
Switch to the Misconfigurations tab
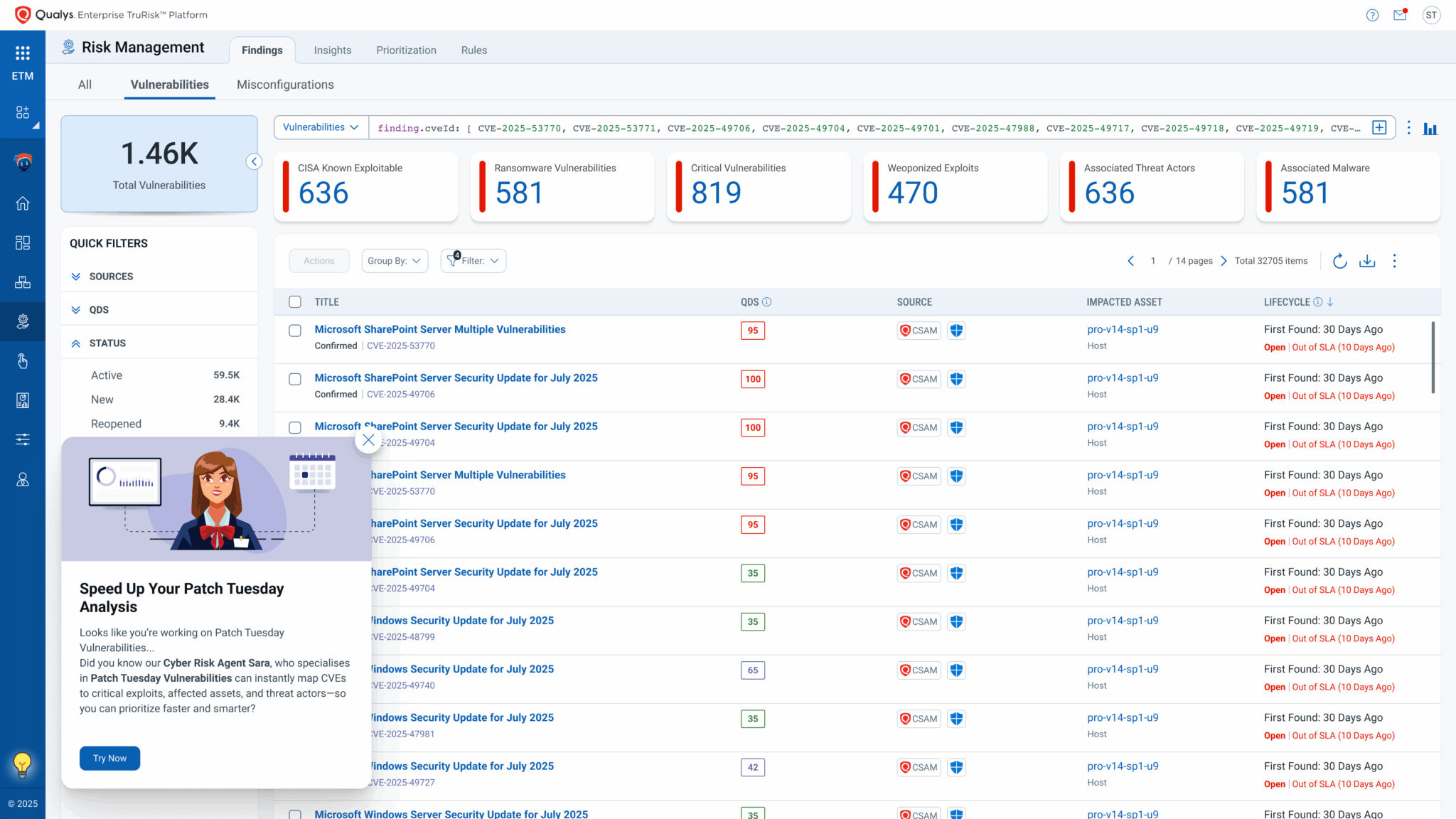285,84
